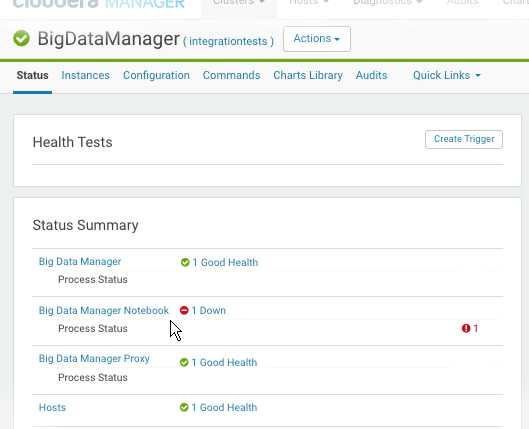Click the Create Trigger button
Viewport: 529px width, 429px height.
[x=464, y=139]
